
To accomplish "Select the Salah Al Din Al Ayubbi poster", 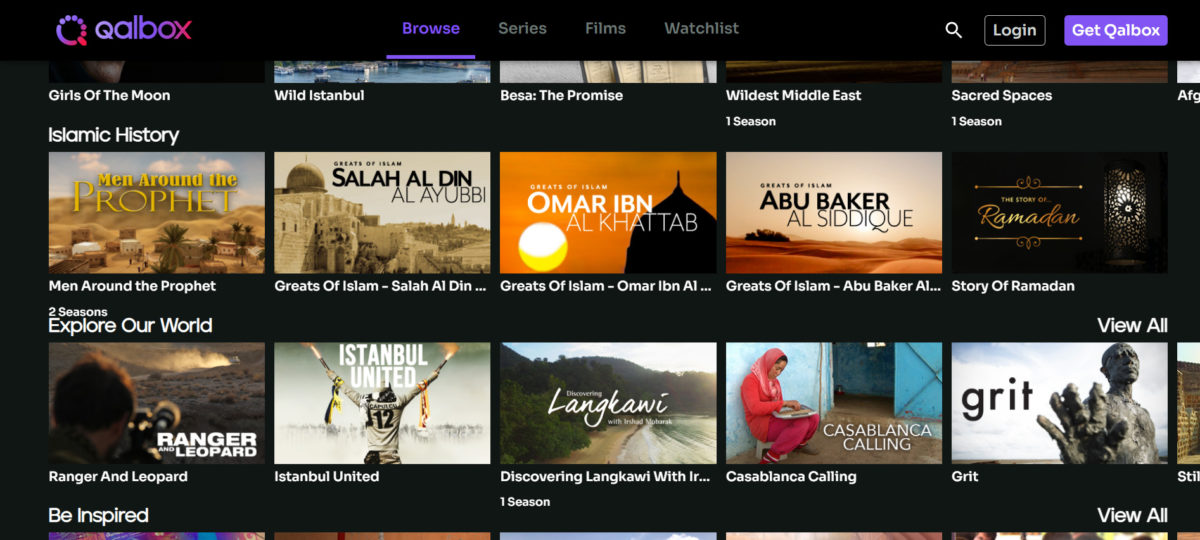I will [x=382, y=212].
